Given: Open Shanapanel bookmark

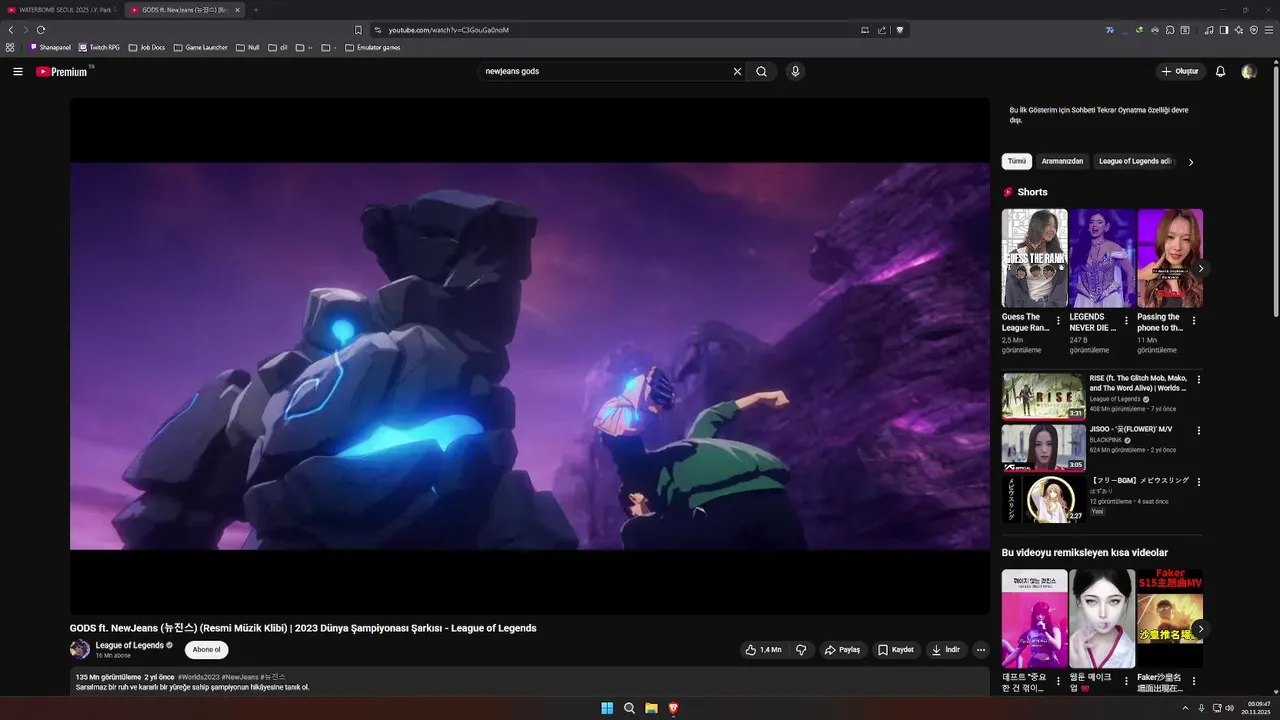Looking at the screenshot, I should pos(50,47).
